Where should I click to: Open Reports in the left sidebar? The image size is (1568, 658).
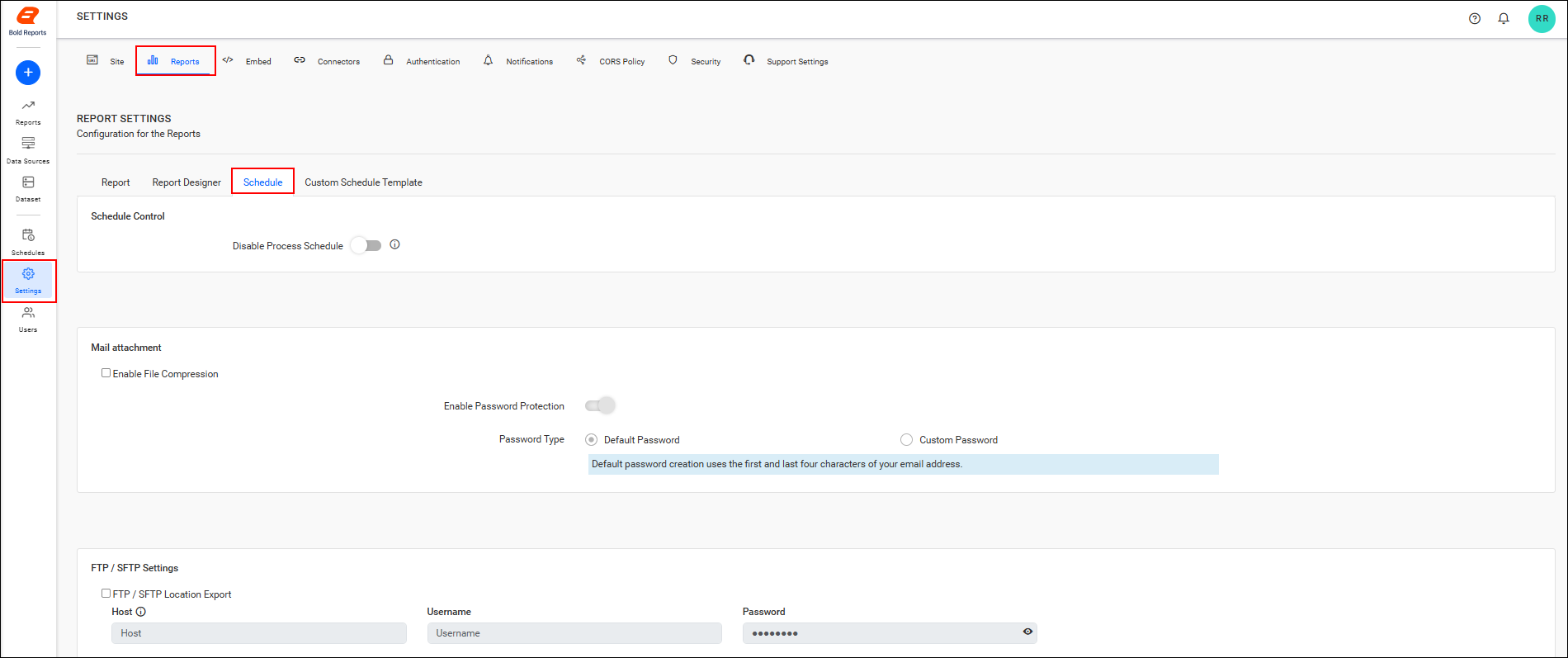click(28, 112)
